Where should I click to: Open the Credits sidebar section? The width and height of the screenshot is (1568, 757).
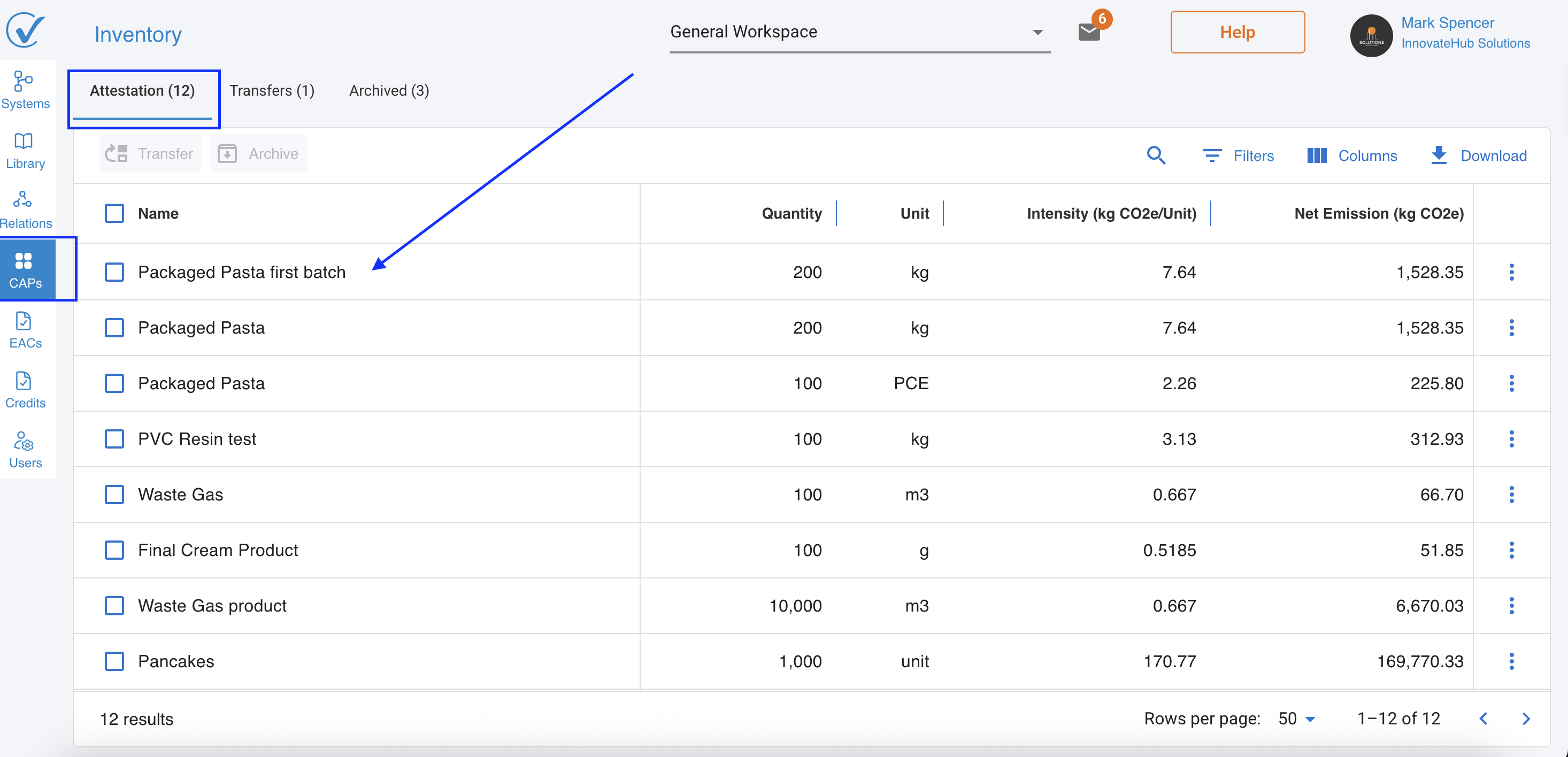pyautogui.click(x=25, y=389)
